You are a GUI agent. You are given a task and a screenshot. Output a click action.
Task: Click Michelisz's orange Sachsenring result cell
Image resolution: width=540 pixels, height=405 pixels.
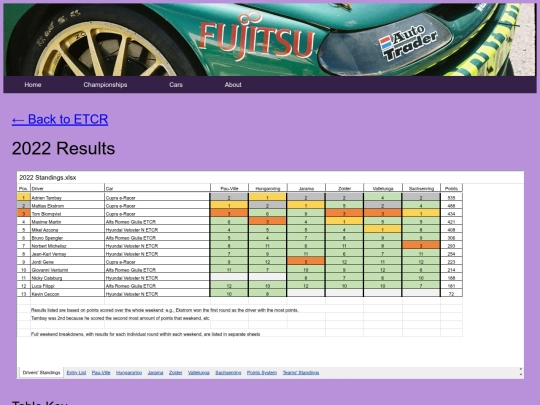click(421, 246)
